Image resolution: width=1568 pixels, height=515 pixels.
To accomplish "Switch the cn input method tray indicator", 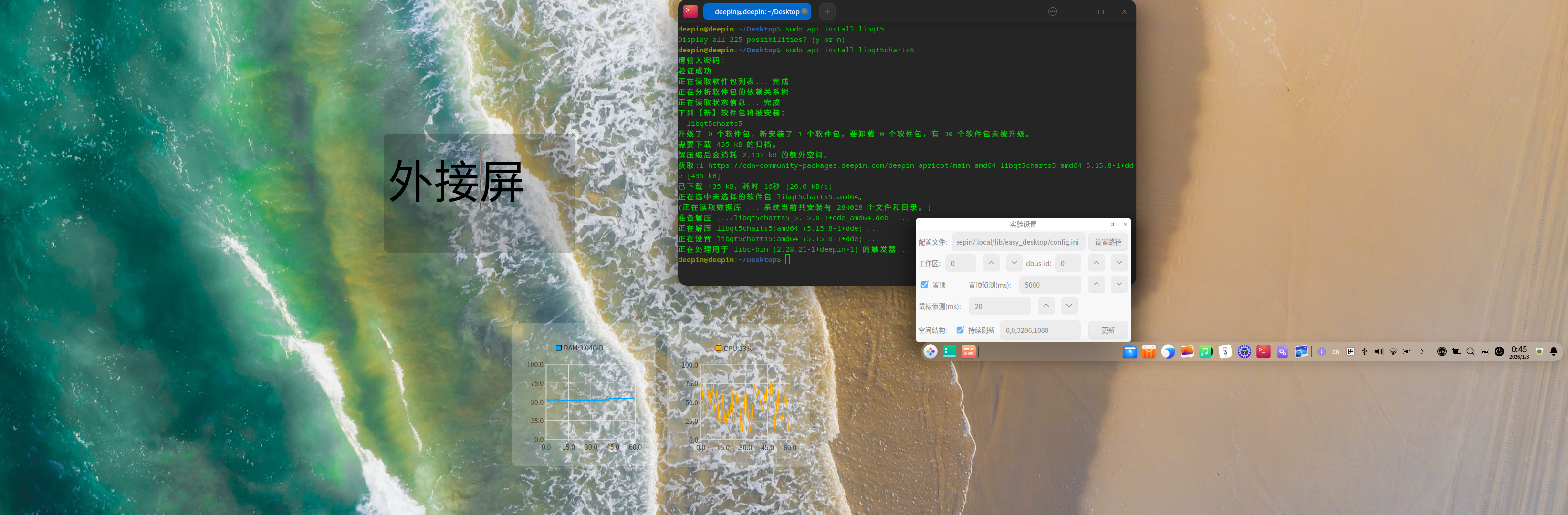I will 1336,351.
